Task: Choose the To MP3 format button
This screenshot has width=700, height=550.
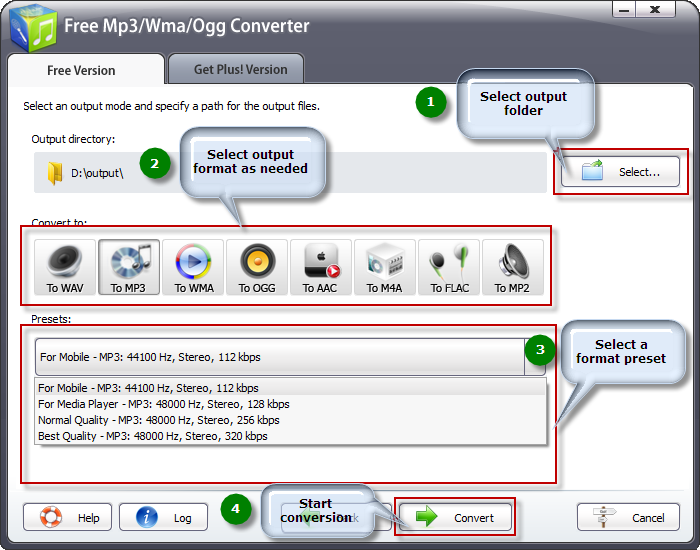Action: [x=129, y=267]
